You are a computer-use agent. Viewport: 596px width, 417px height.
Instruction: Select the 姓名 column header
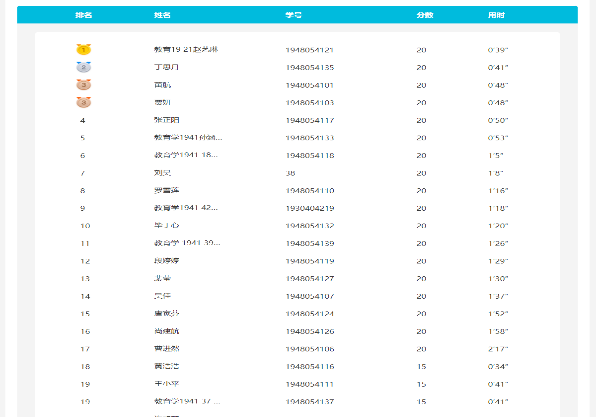[162, 15]
